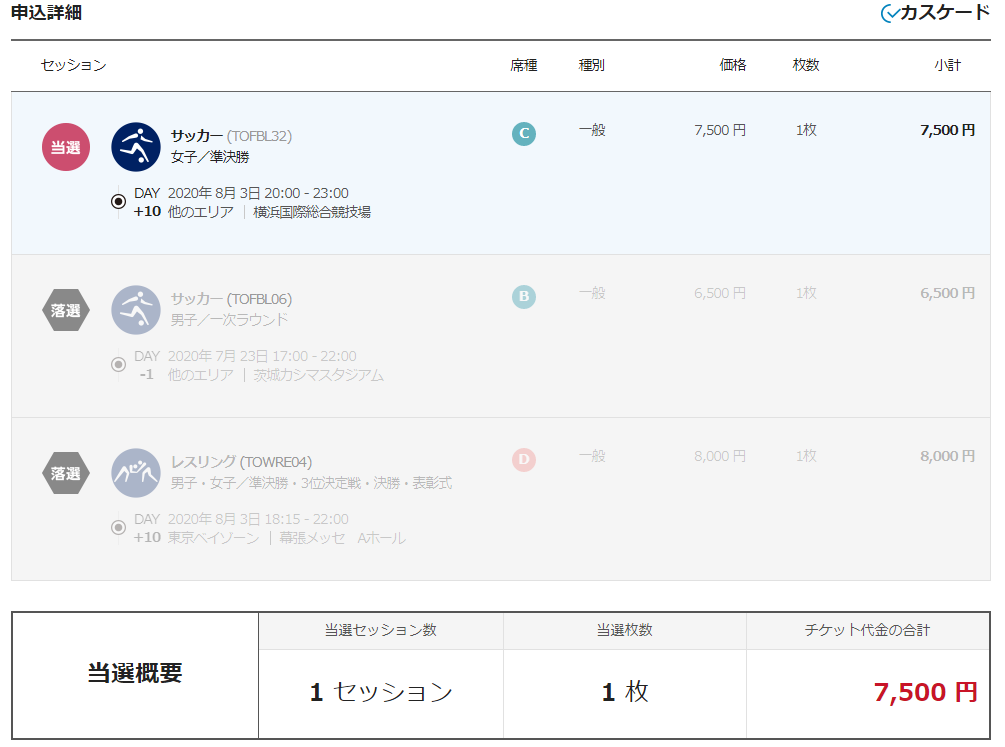Click the seat category C badge
This screenshot has height=747, width=1005.
[x=523, y=134]
